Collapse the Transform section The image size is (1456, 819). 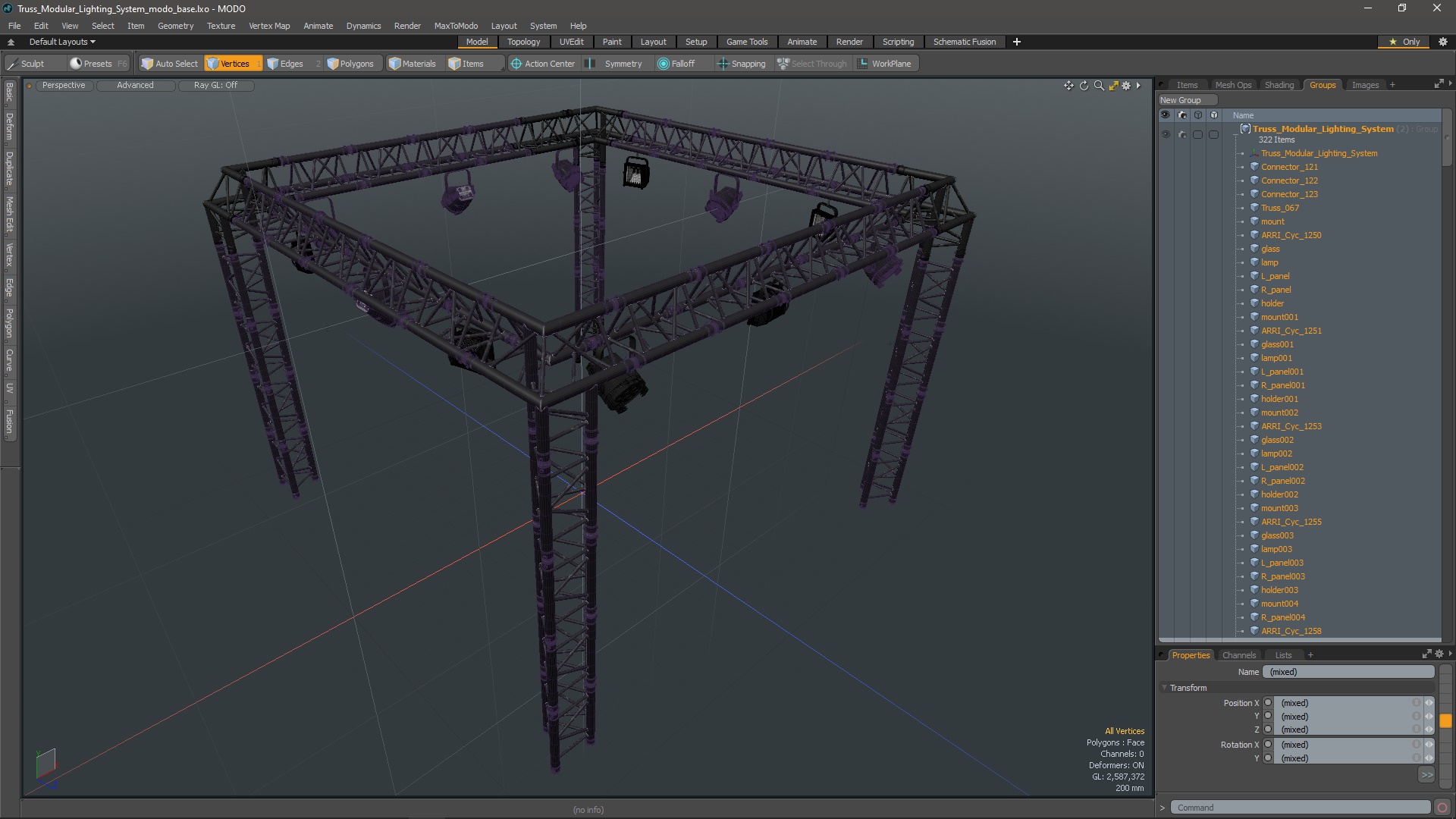1165,688
